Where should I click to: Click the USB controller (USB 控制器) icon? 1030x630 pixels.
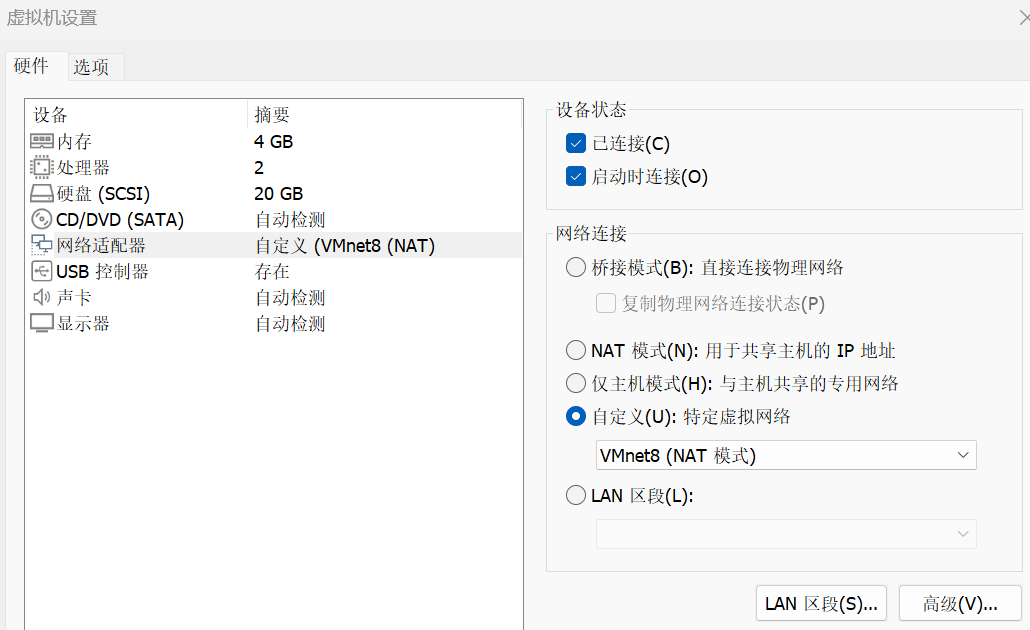pyautogui.click(x=42, y=272)
